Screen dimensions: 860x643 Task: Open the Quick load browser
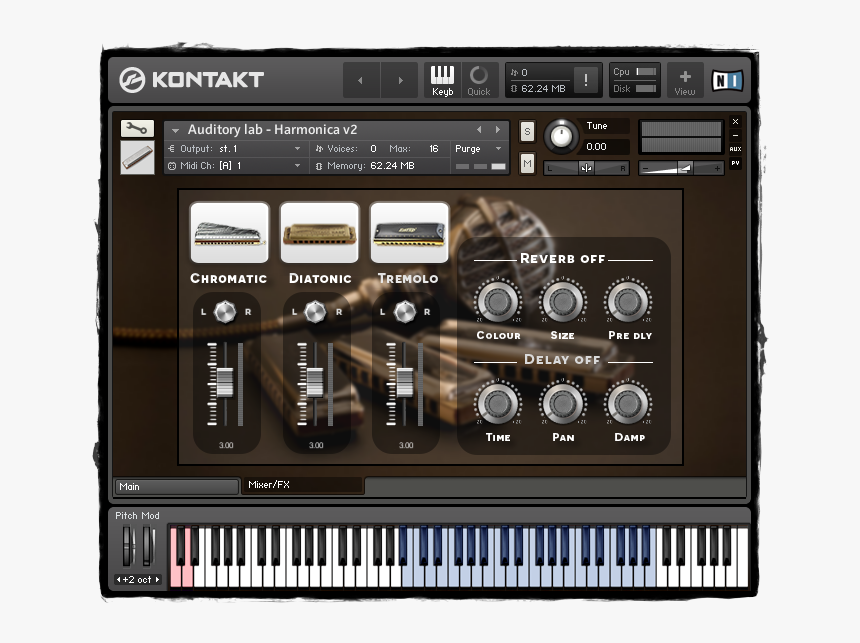point(479,80)
